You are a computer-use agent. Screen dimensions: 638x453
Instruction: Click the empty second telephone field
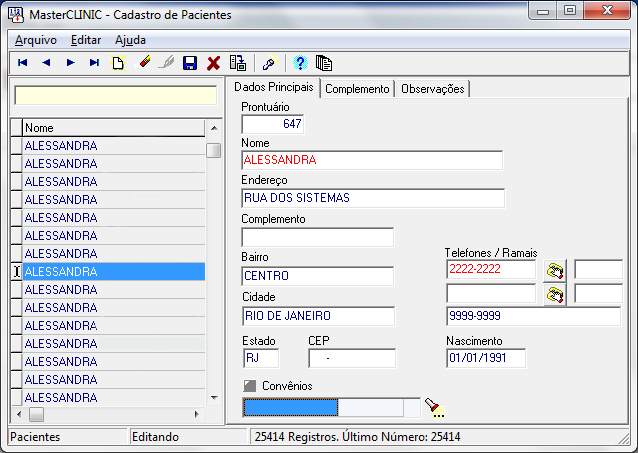point(491,293)
